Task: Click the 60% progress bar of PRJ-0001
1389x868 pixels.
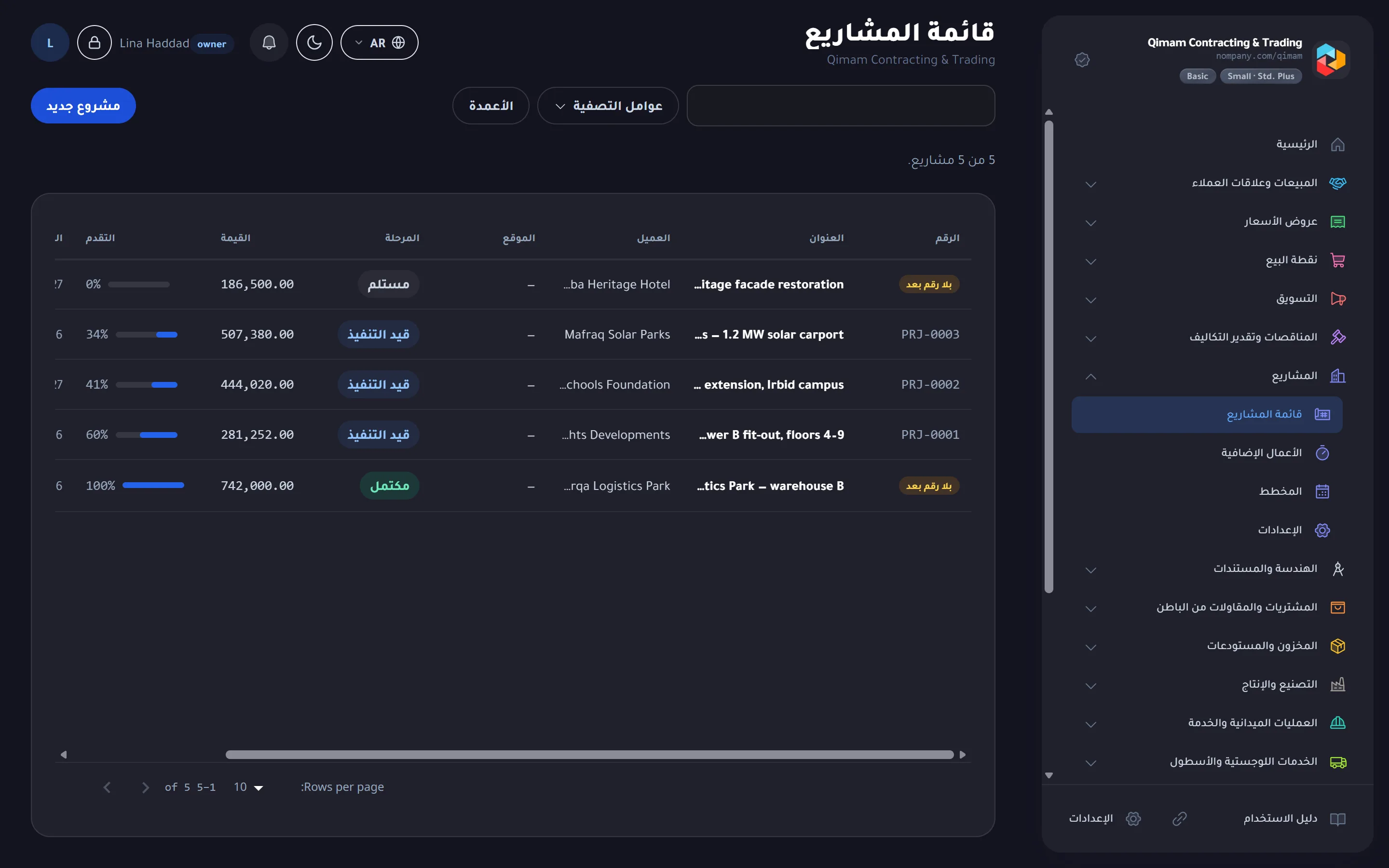Action: [146, 435]
